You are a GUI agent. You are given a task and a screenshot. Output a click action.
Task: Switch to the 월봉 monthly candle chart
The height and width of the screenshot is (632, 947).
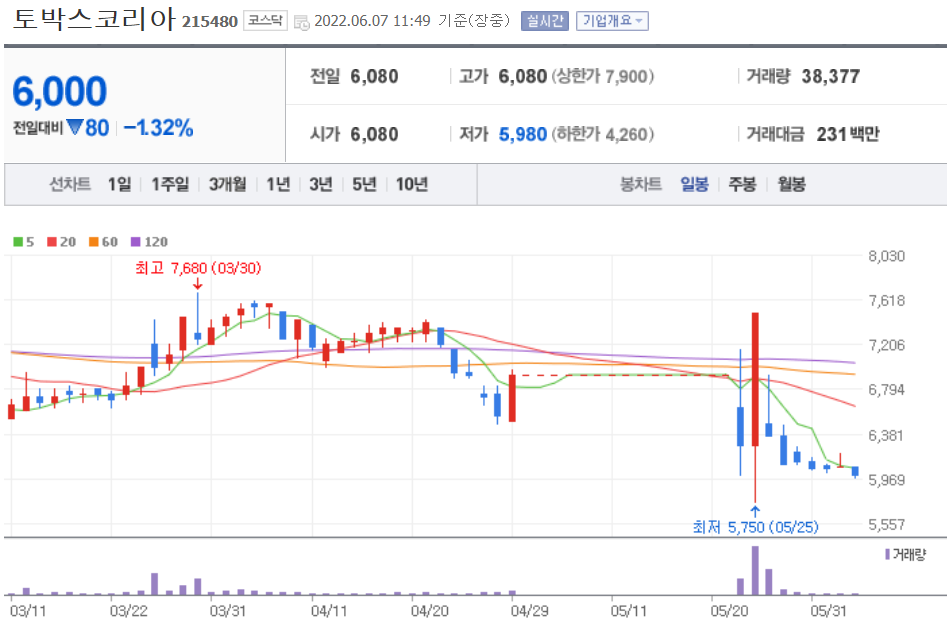pyautogui.click(x=791, y=184)
